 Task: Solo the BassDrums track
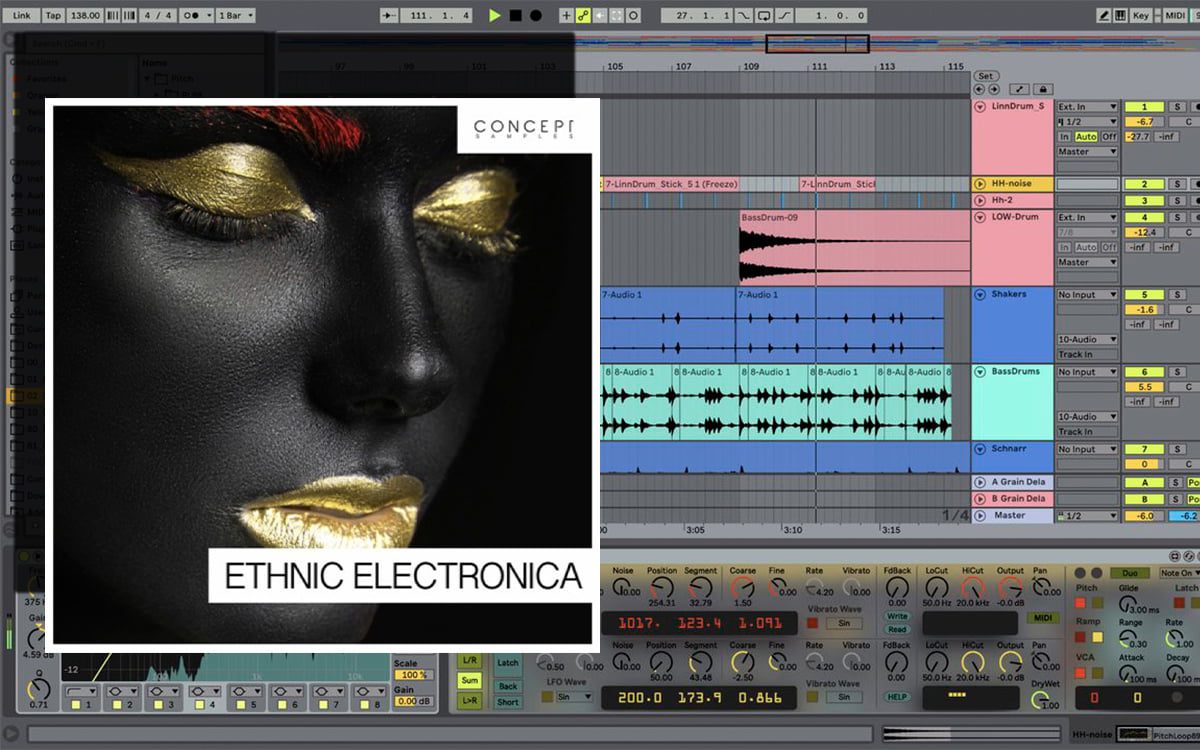[x=1178, y=372]
